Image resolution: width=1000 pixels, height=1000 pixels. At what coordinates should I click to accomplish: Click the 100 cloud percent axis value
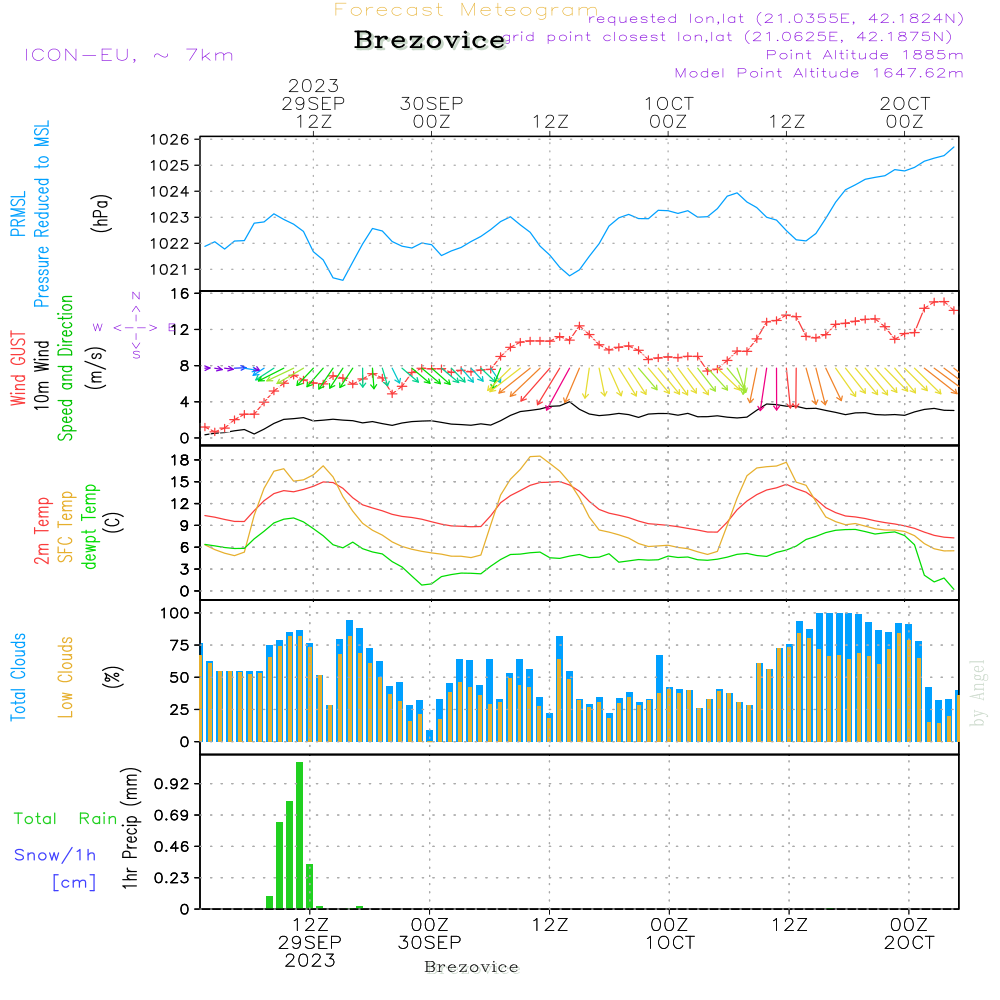click(174, 613)
